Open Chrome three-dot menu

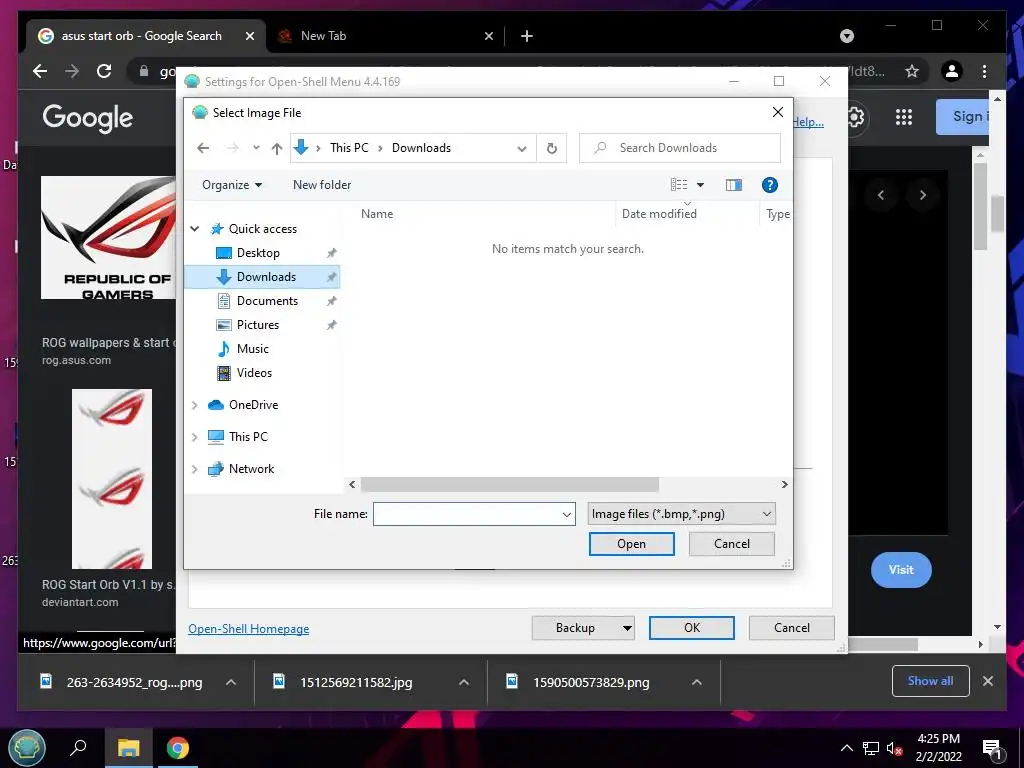click(984, 71)
